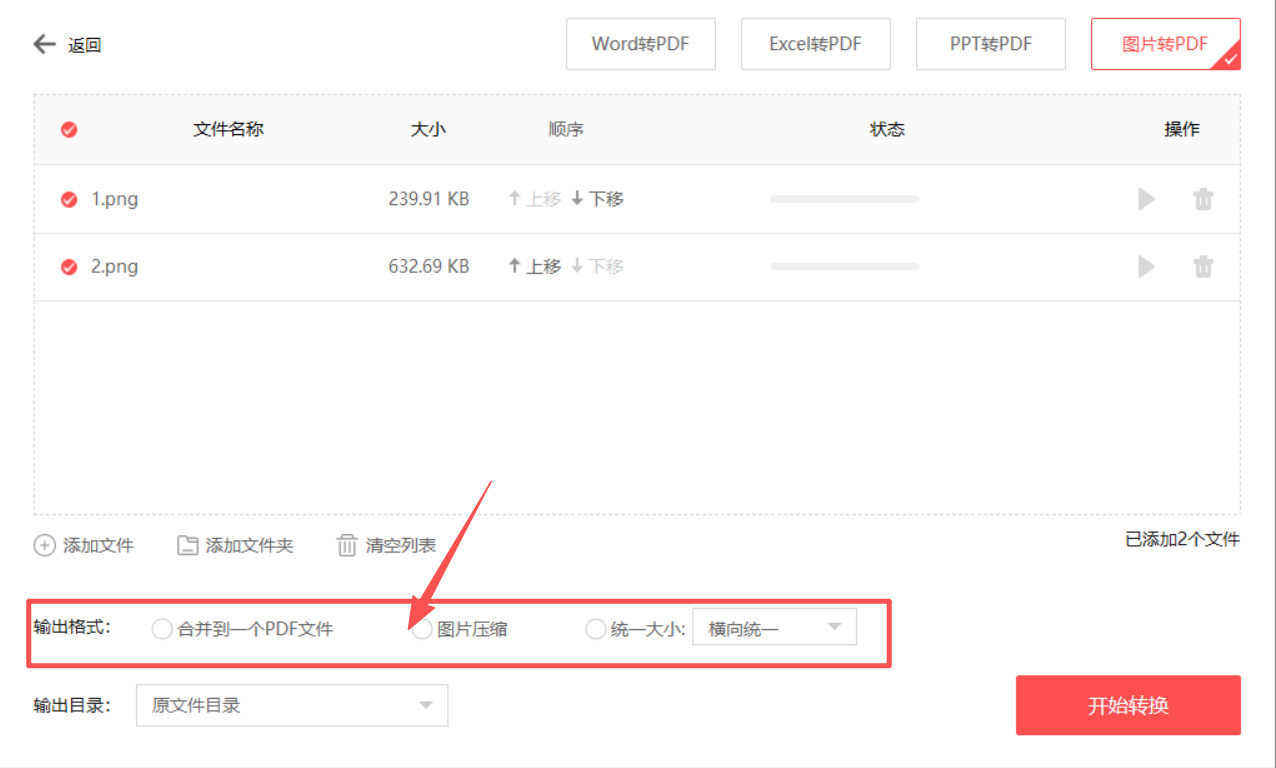Click the 239.91 KB size value
Viewport: 1276px width, 768px height.
[x=429, y=199]
